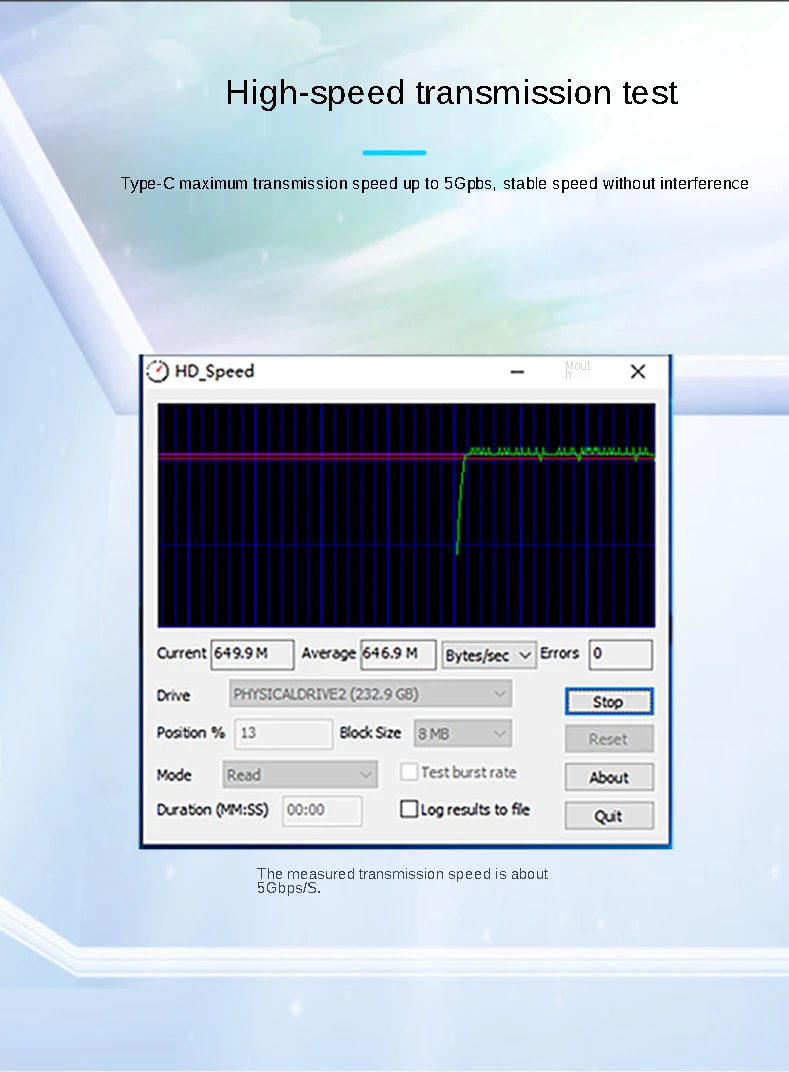Expand the PHYSICALDRIVE2 drive dropdown

(x=371, y=694)
